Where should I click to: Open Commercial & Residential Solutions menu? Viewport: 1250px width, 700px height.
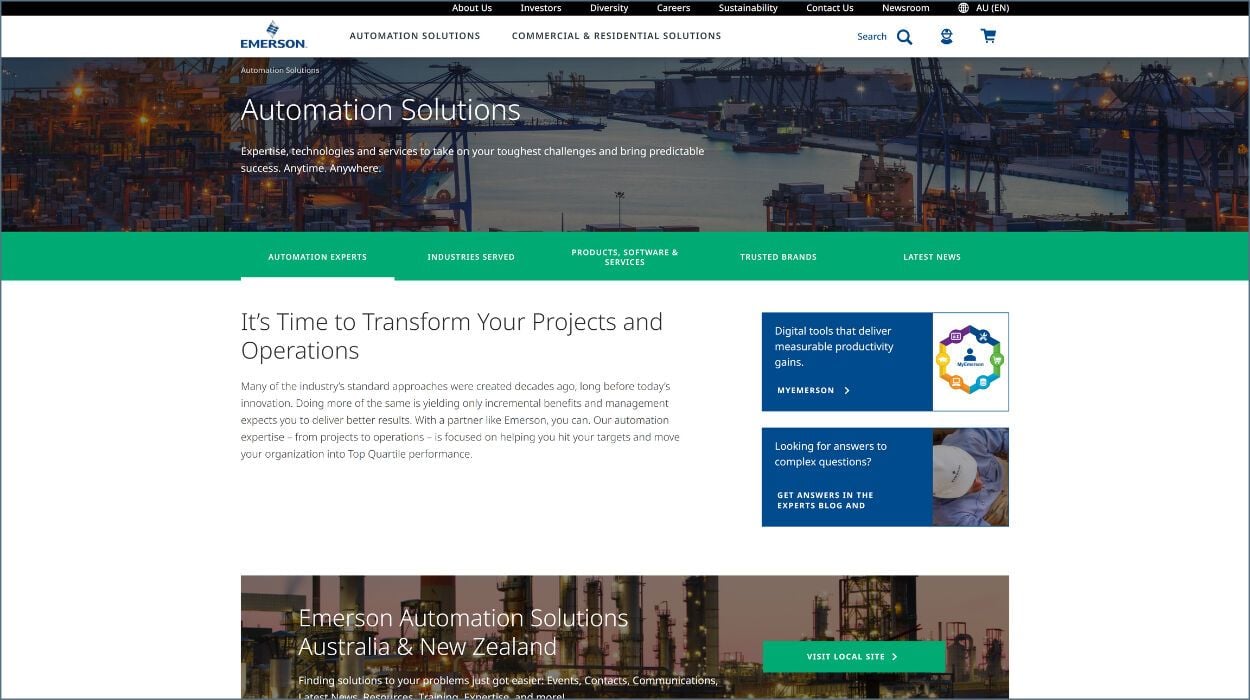[x=616, y=36]
